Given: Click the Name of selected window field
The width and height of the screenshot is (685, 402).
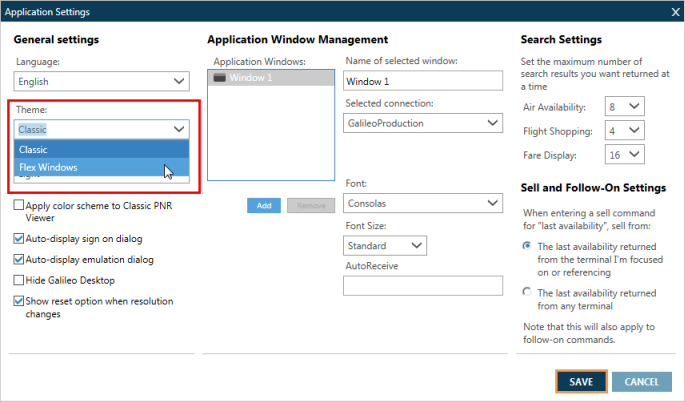Looking at the screenshot, I should [x=422, y=81].
